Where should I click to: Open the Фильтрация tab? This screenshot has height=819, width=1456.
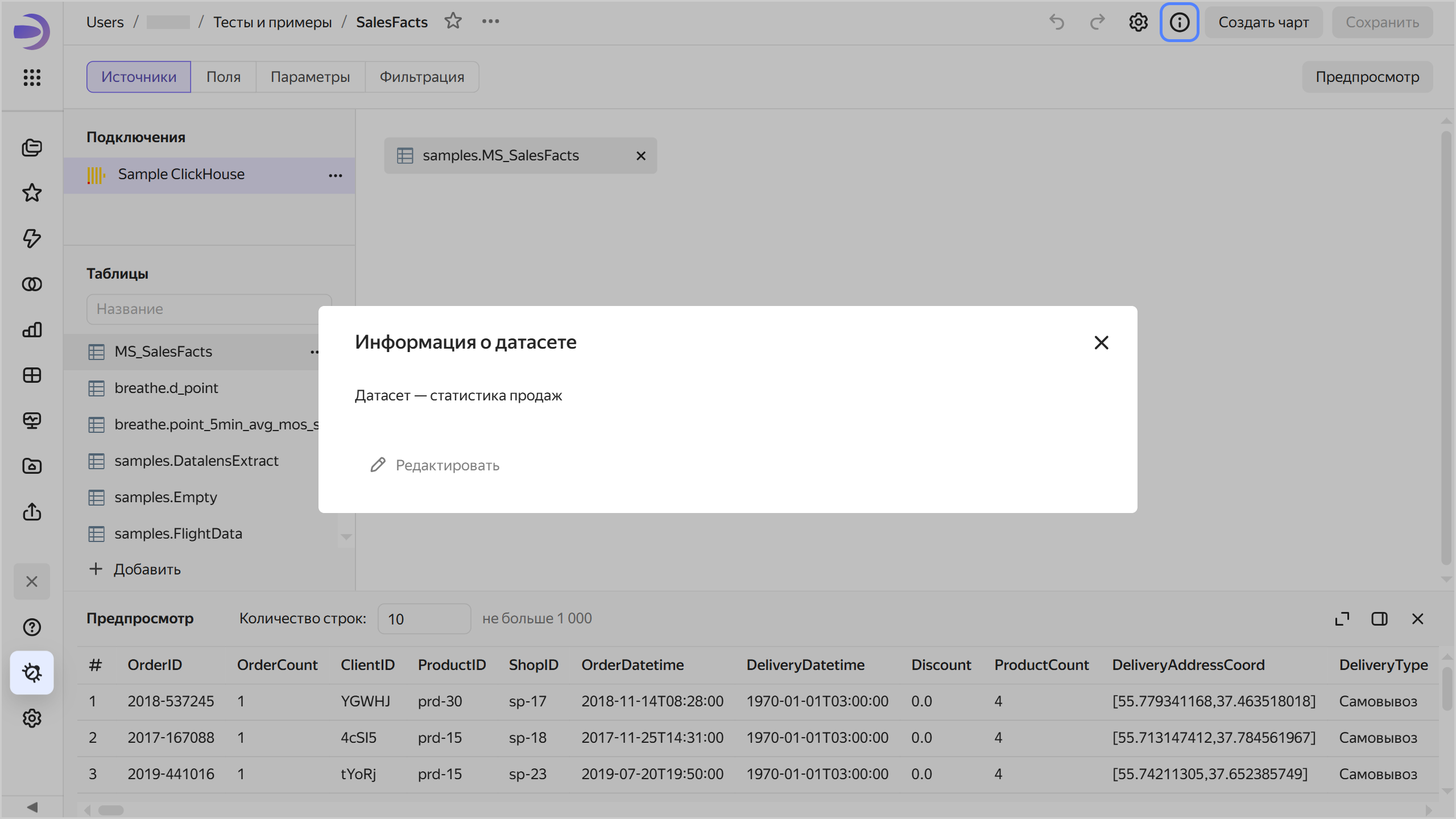point(421,77)
